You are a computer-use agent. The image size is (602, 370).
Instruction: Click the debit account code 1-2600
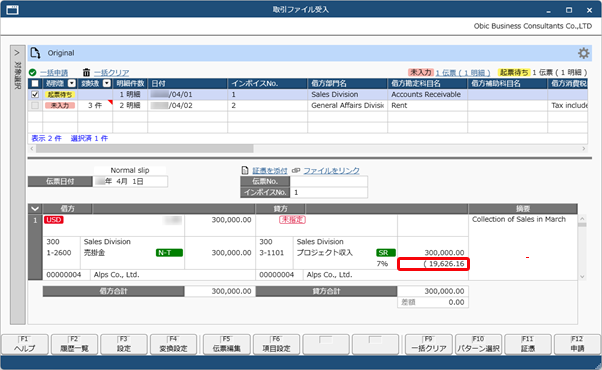pyautogui.click(x=59, y=253)
